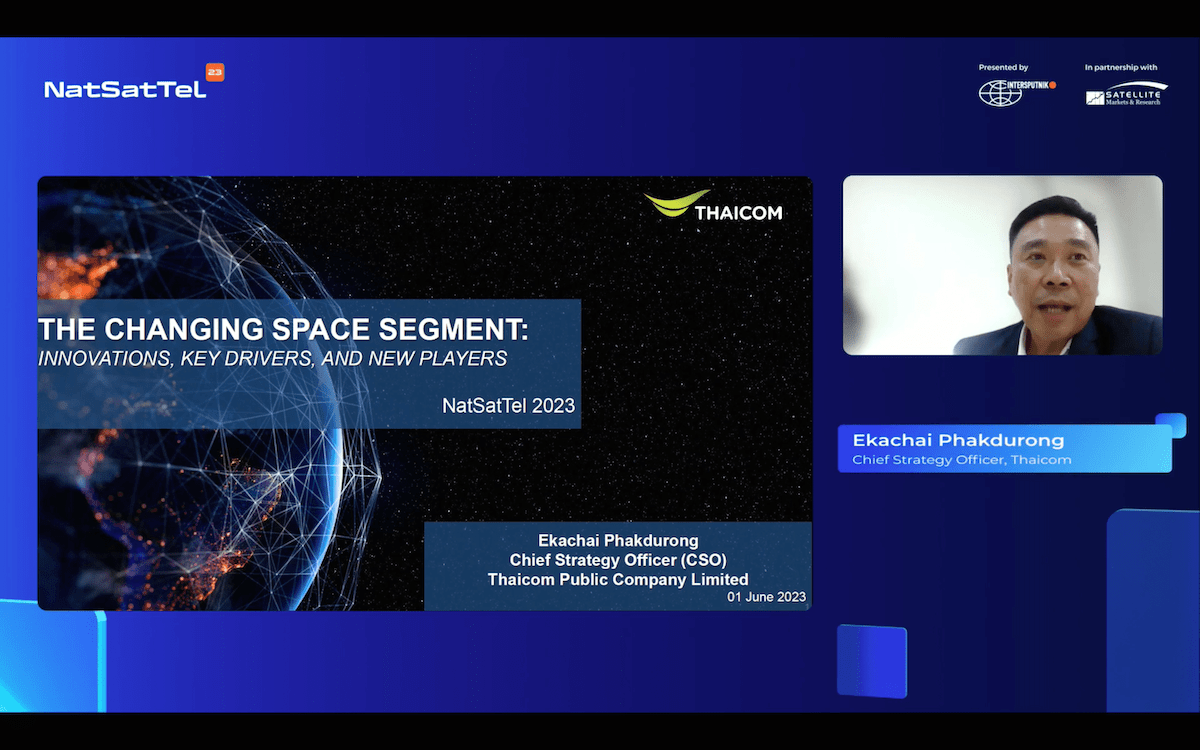Image resolution: width=1200 pixels, height=750 pixels.
Task: Click the "NatSatTel 2023" text on slide
Action: tap(509, 407)
